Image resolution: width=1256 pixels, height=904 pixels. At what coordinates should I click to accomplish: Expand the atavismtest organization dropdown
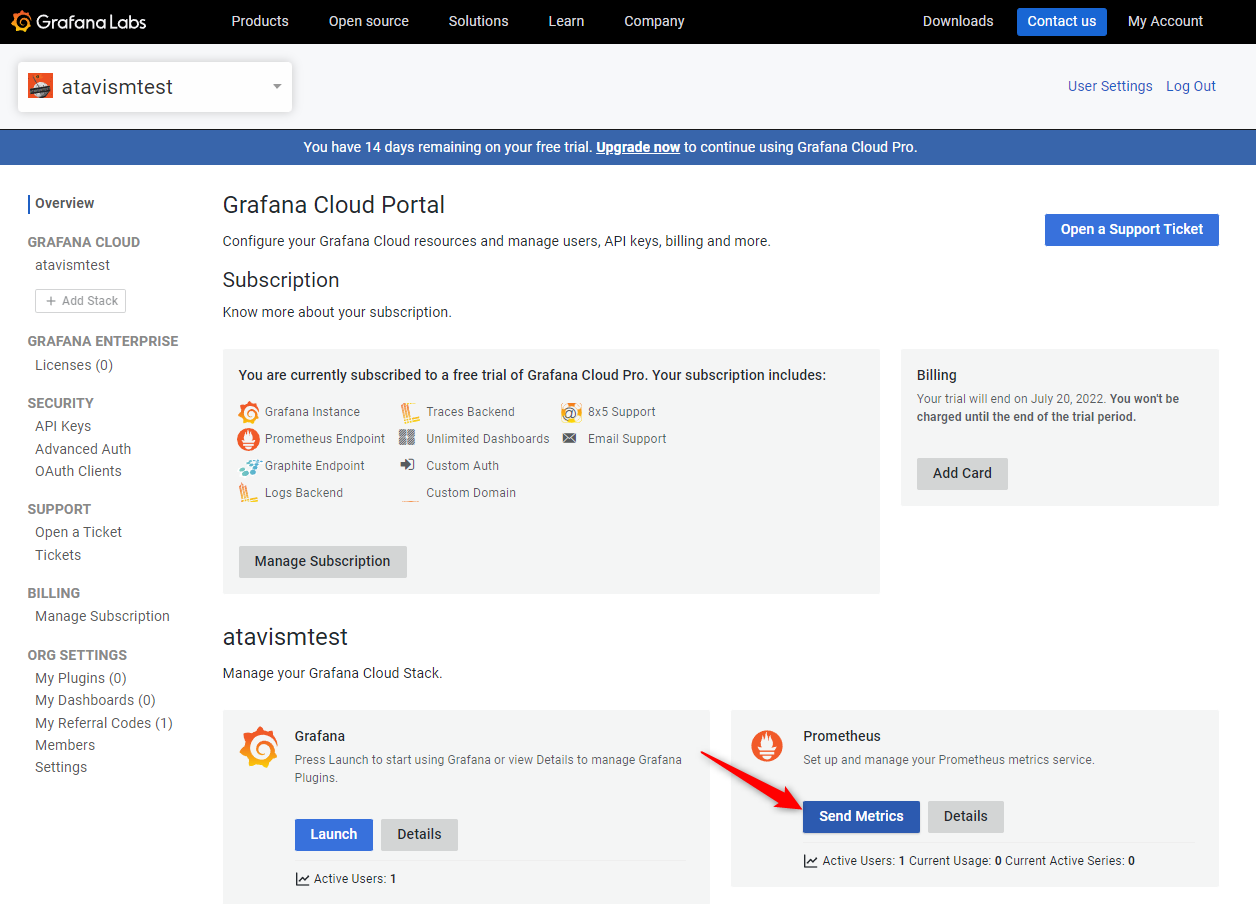pos(277,87)
